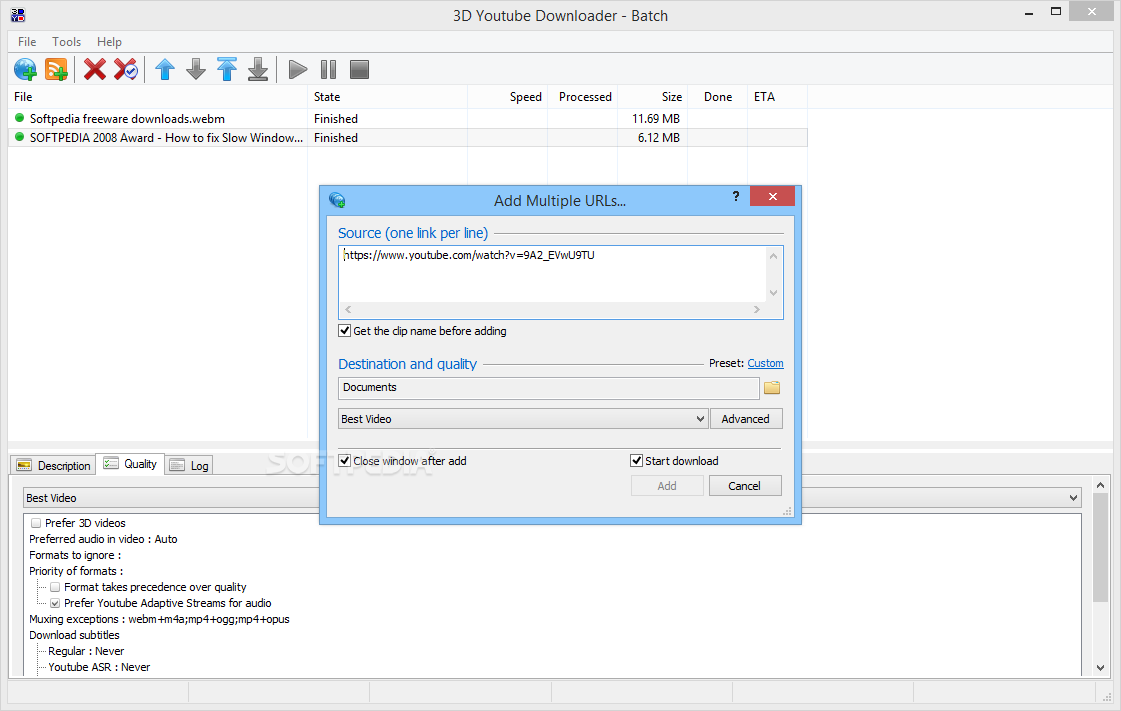Image resolution: width=1121 pixels, height=711 pixels.
Task: Click the Move to Top arrow icon
Action: click(227, 69)
